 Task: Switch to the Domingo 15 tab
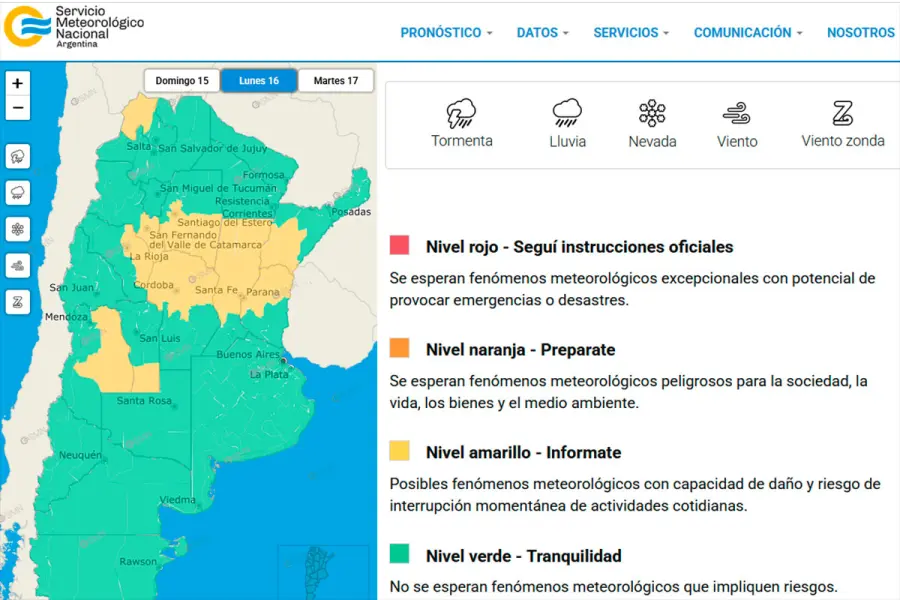coord(182,81)
